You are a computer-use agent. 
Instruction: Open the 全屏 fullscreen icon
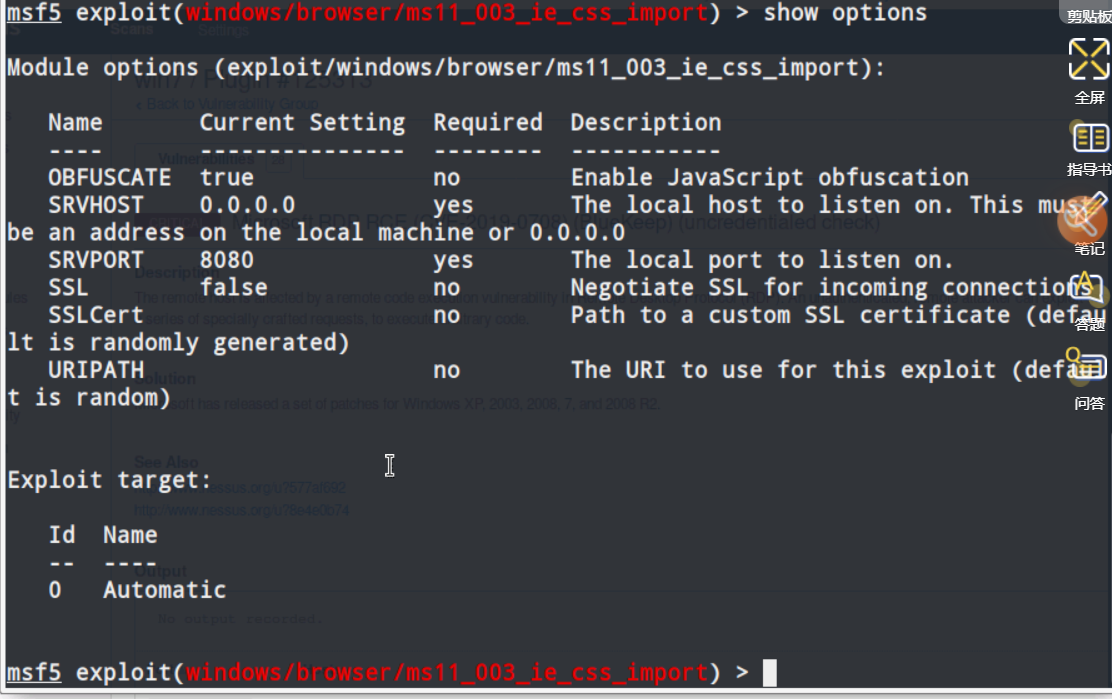[x=1089, y=59]
